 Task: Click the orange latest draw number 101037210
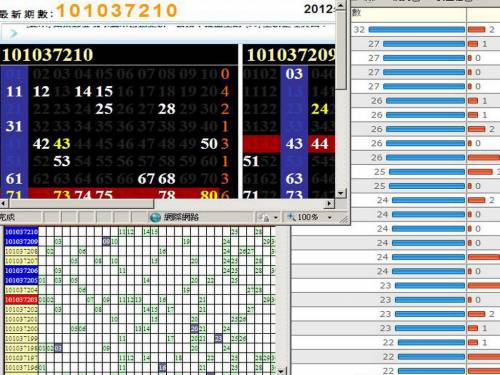pos(117,10)
